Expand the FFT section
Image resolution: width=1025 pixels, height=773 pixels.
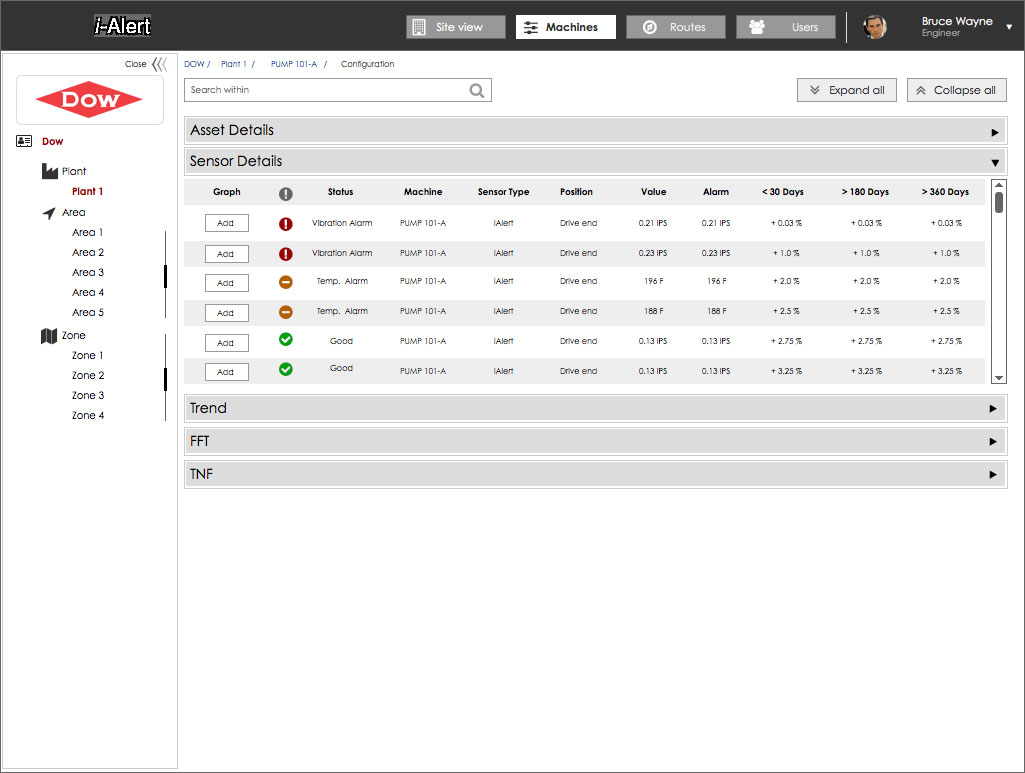(993, 442)
